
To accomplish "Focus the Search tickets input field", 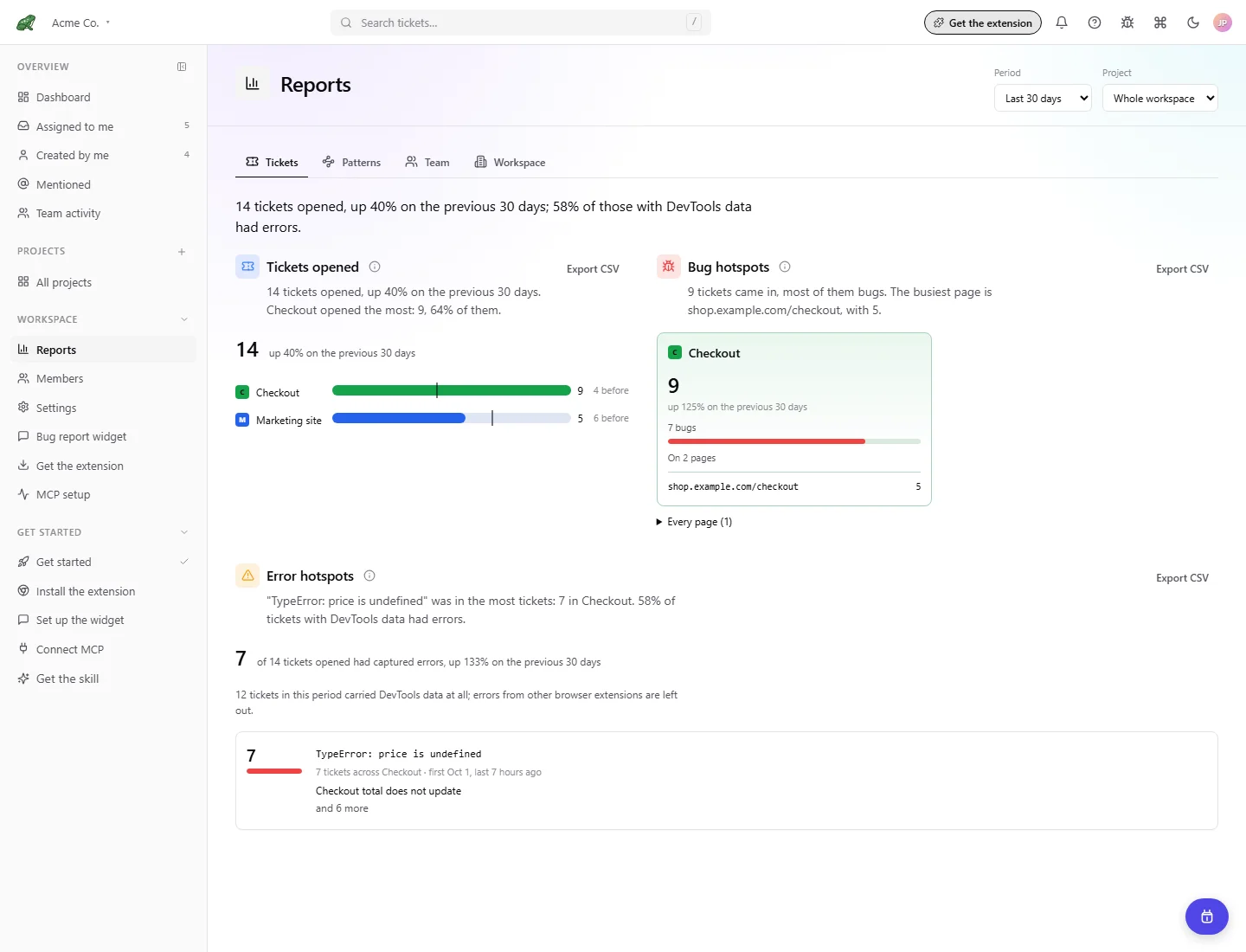I will pos(521,23).
